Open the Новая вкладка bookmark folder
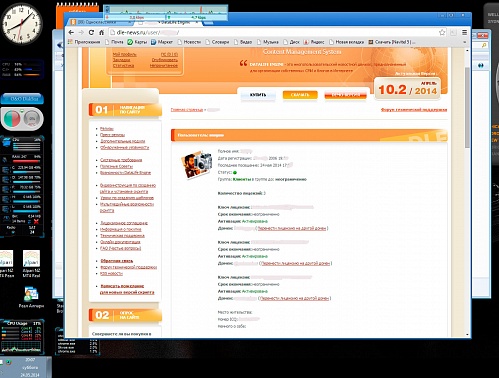 point(346,42)
